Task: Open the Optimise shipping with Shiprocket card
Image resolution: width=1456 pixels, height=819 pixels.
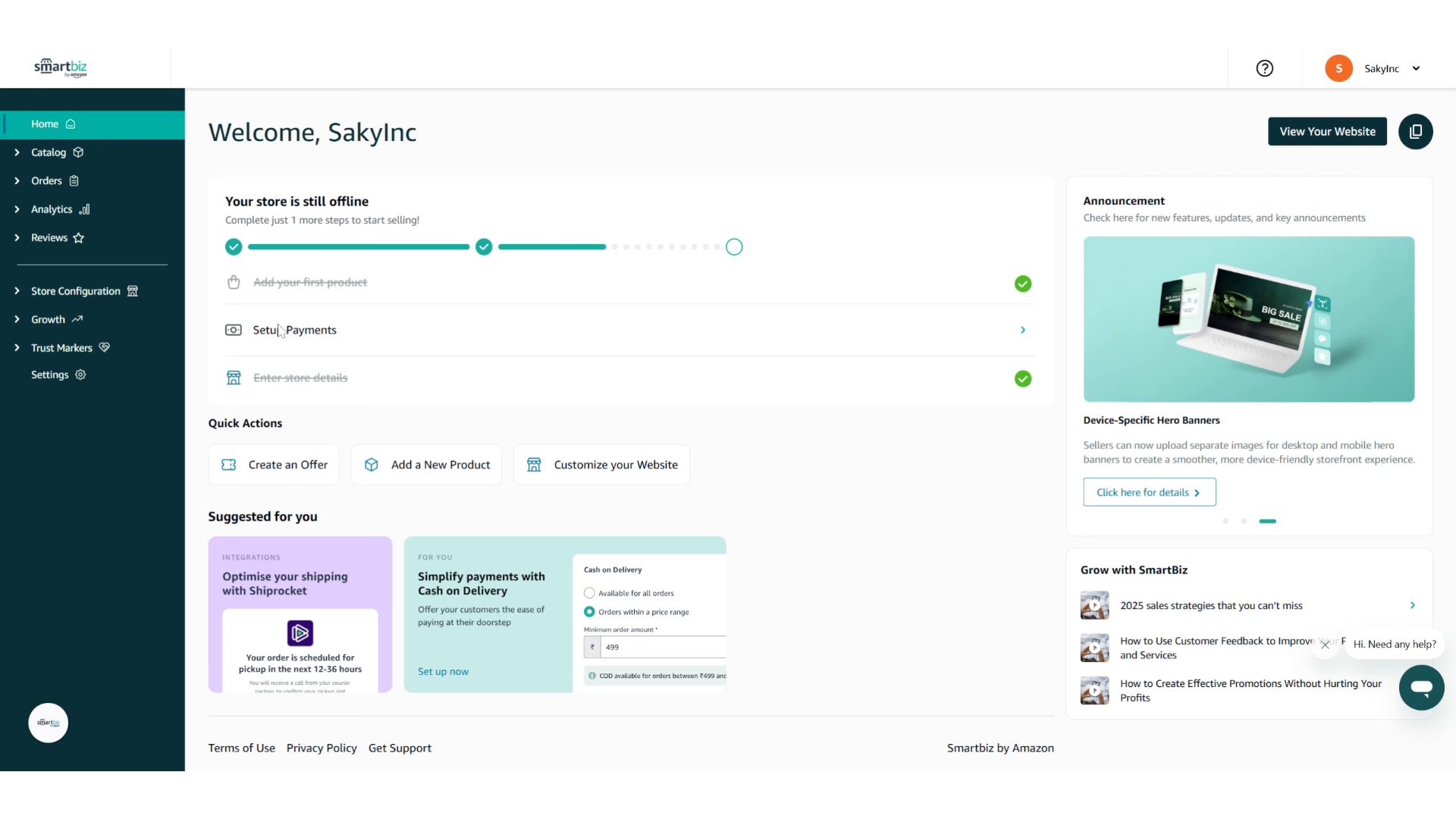Action: pos(300,614)
